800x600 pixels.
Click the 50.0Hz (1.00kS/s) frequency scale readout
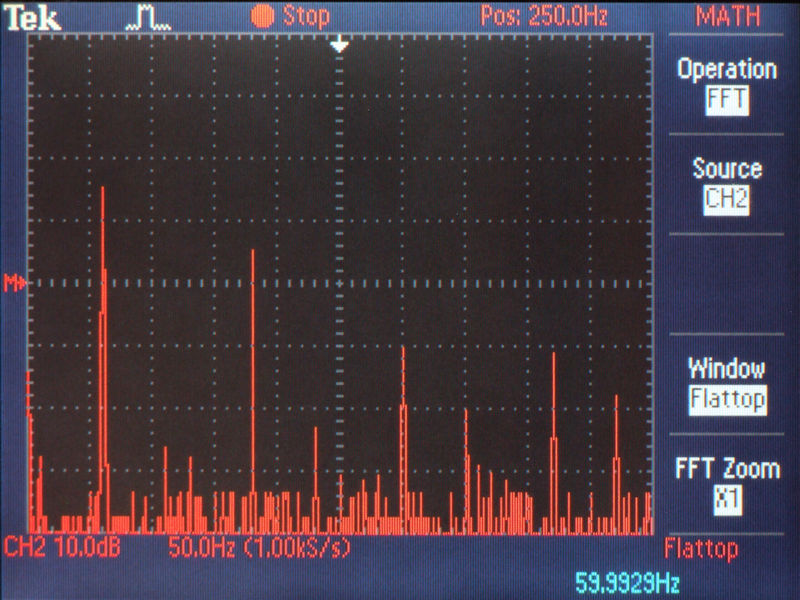pos(258,548)
